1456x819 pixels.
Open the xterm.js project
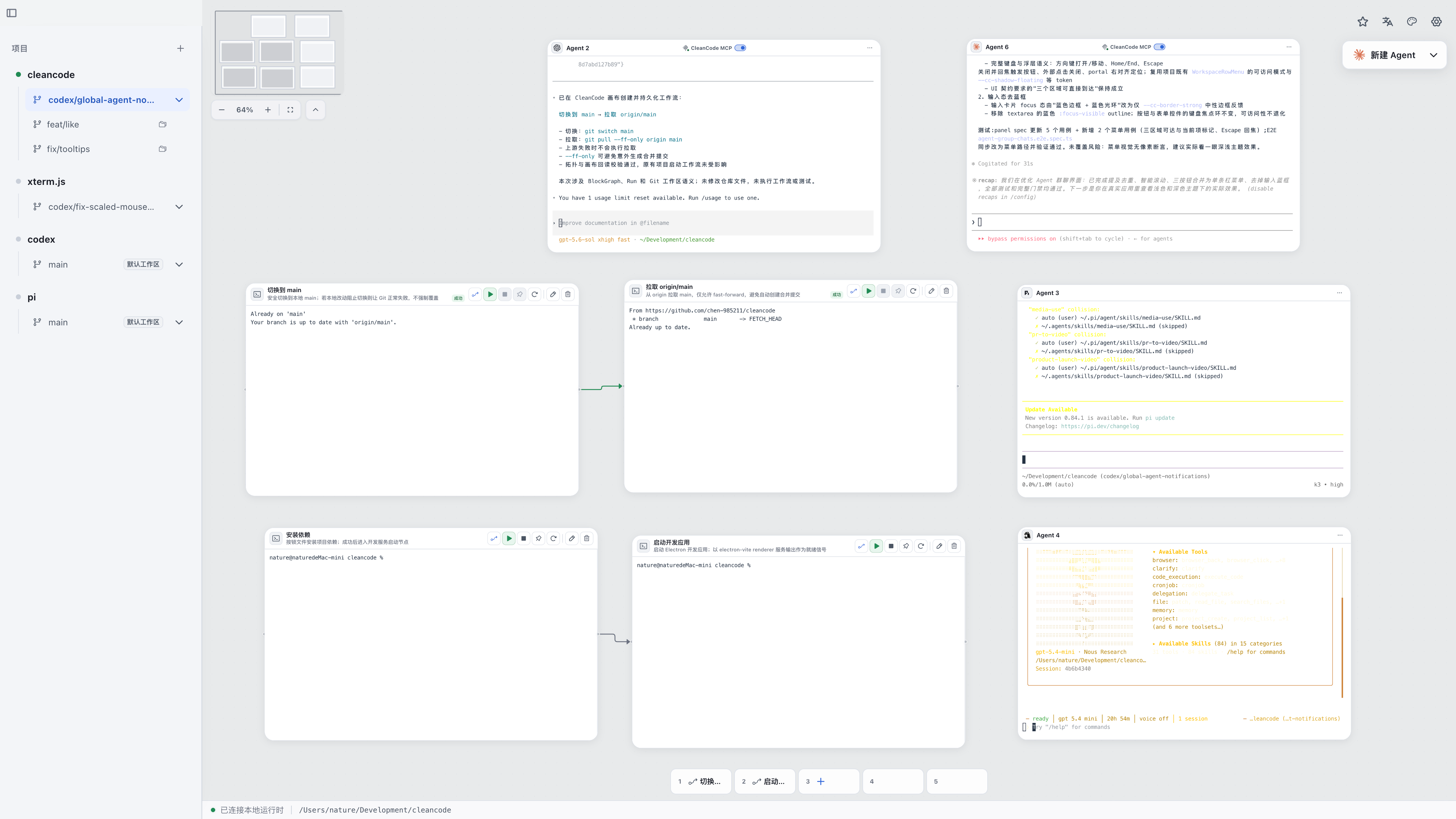46,181
